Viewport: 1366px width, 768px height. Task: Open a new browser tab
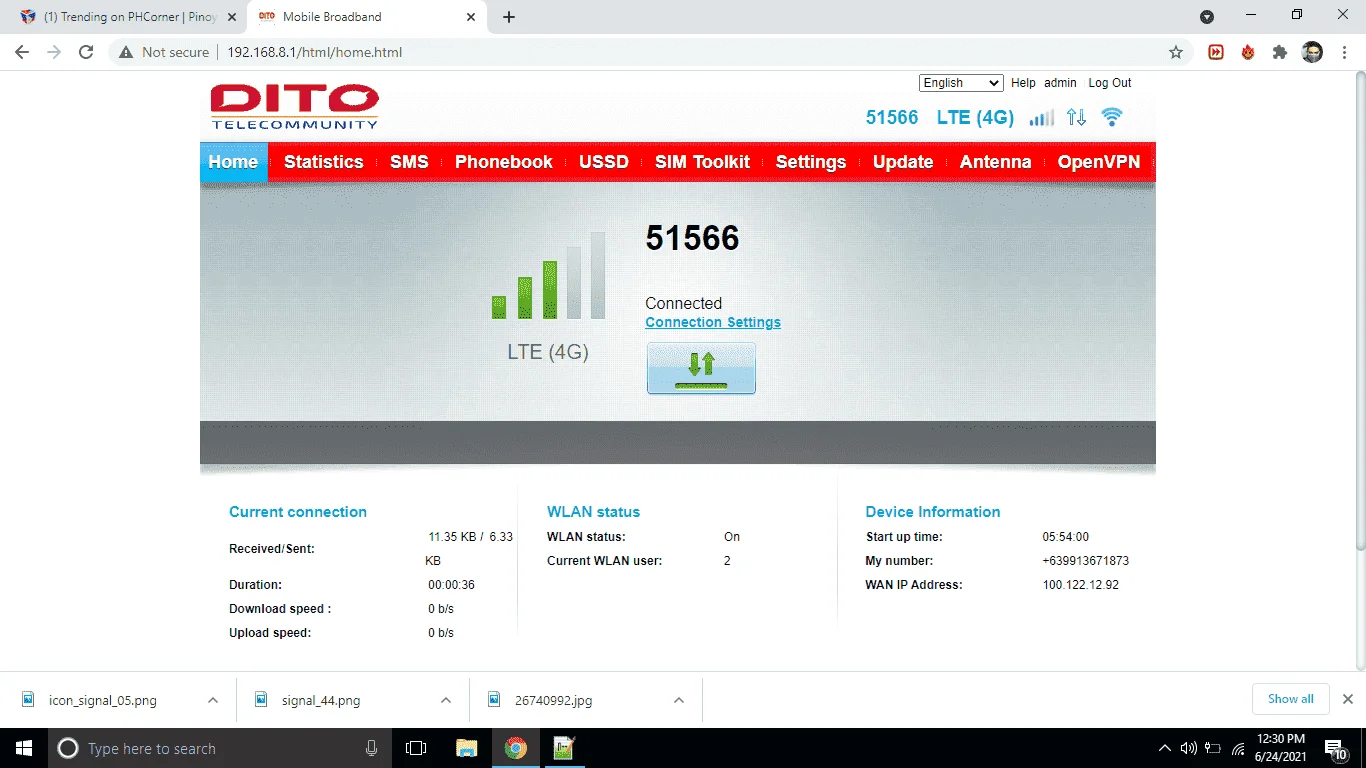pos(509,17)
